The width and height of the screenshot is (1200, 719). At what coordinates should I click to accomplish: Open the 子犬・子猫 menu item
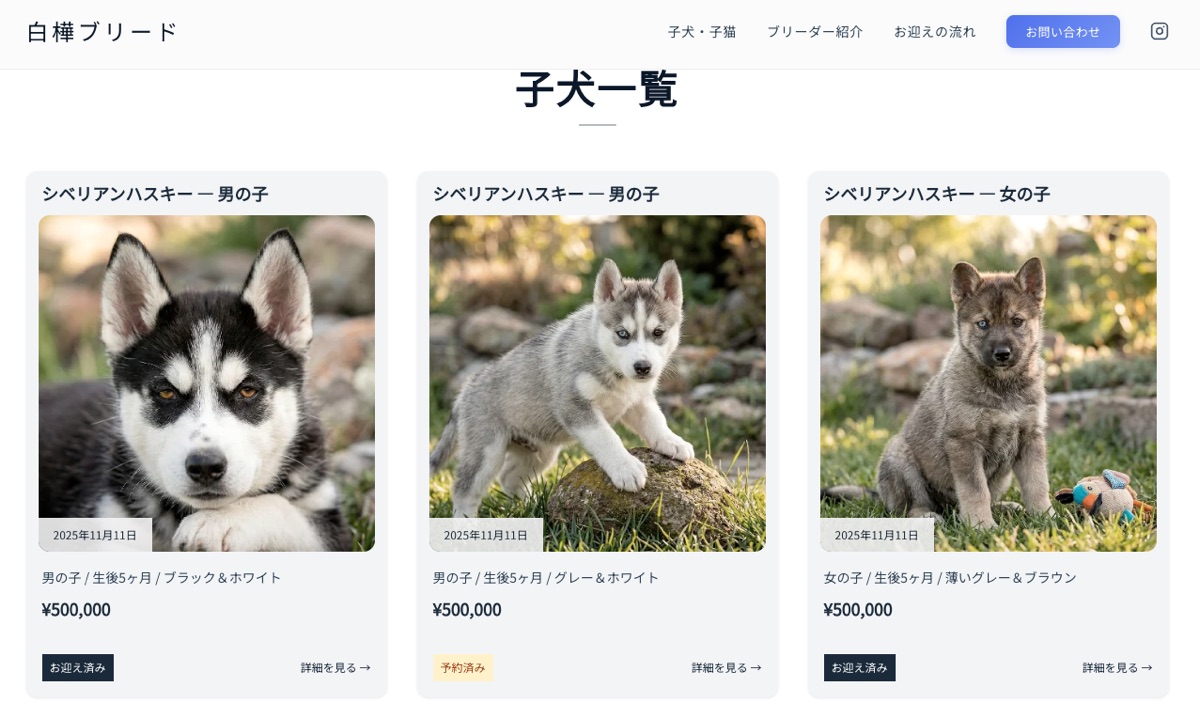click(x=702, y=31)
